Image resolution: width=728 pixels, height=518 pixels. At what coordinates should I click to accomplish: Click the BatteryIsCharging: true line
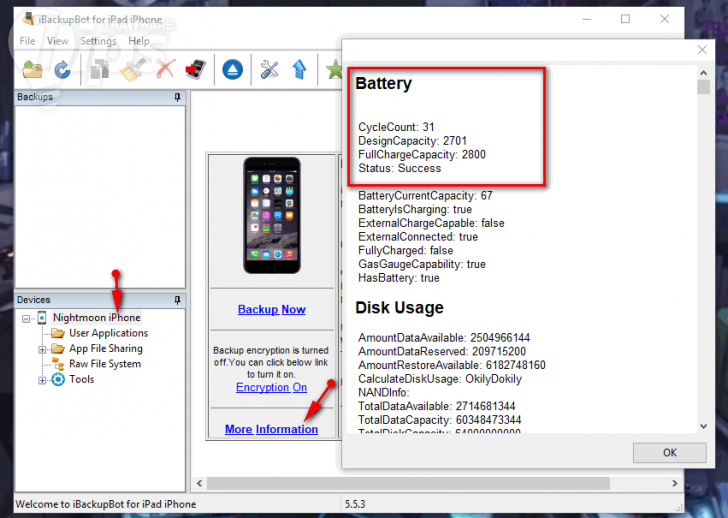pyautogui.click(x=415, y=209)
